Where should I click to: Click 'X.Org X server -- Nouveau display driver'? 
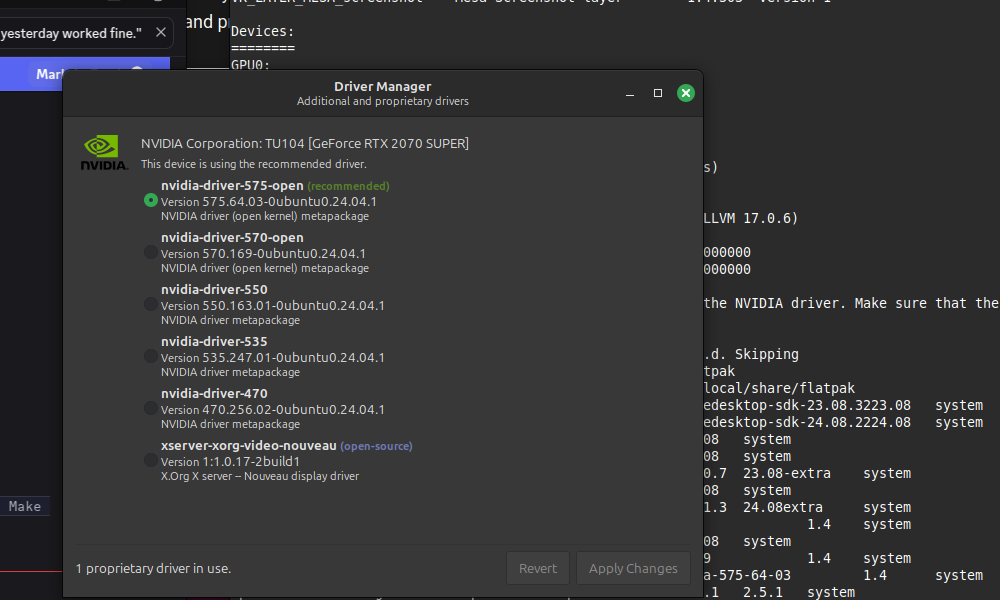tap(260, 476)
